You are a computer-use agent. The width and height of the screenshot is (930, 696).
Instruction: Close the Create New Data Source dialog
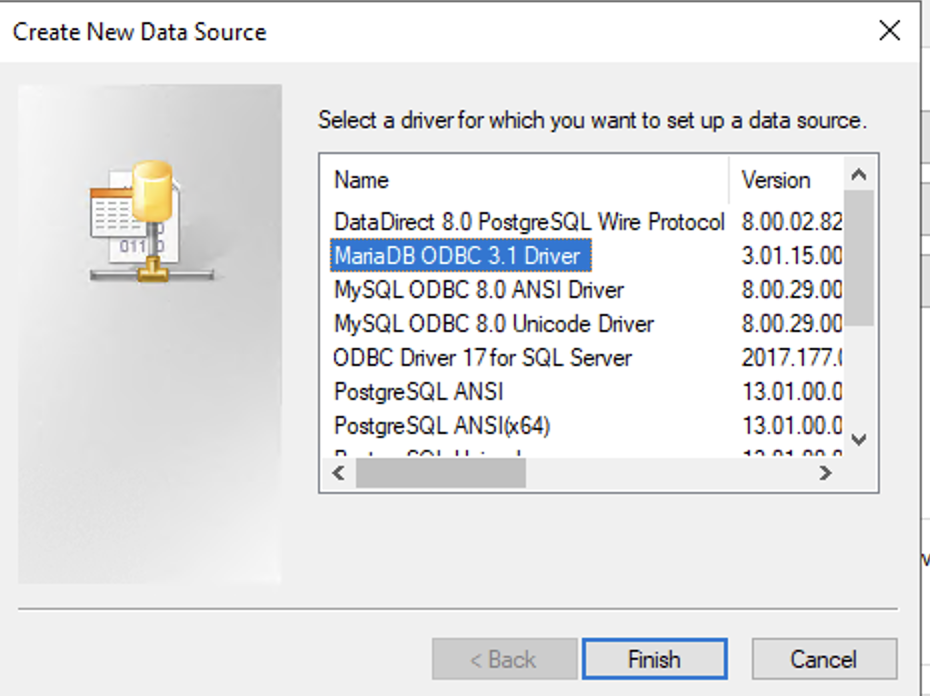tap(890, 30)
